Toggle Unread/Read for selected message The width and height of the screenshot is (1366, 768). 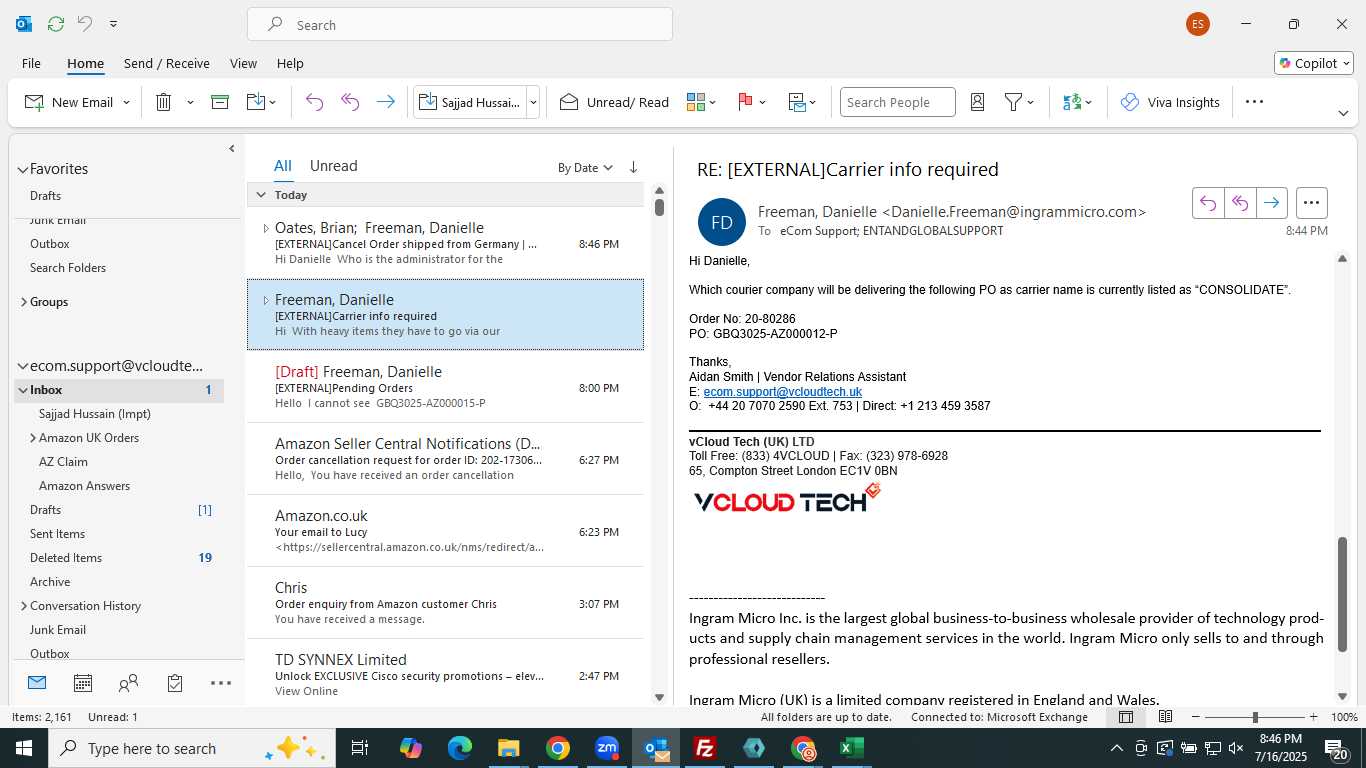click(614, 102)
